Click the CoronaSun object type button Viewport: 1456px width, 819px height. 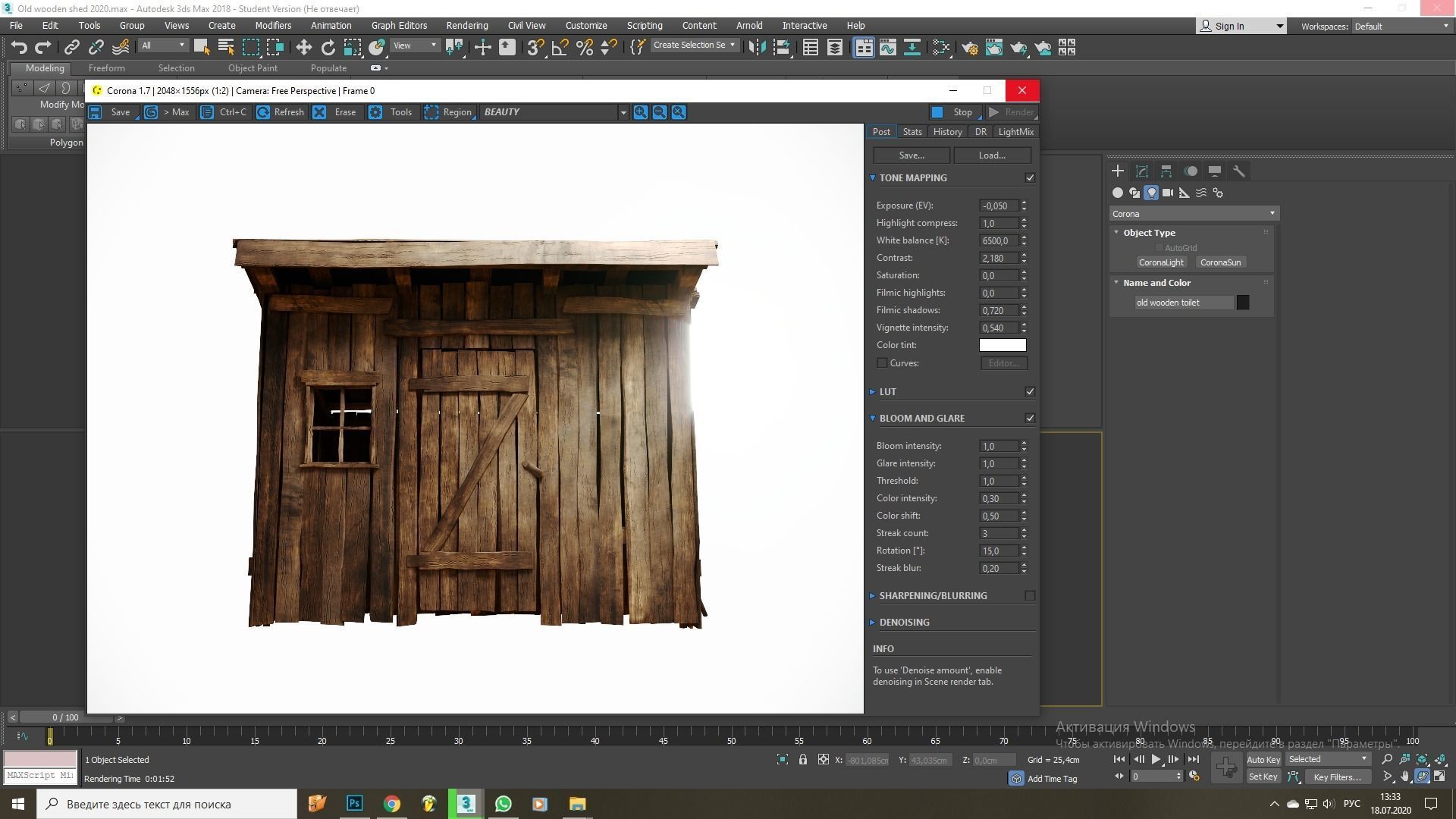tap(1221, 262)
